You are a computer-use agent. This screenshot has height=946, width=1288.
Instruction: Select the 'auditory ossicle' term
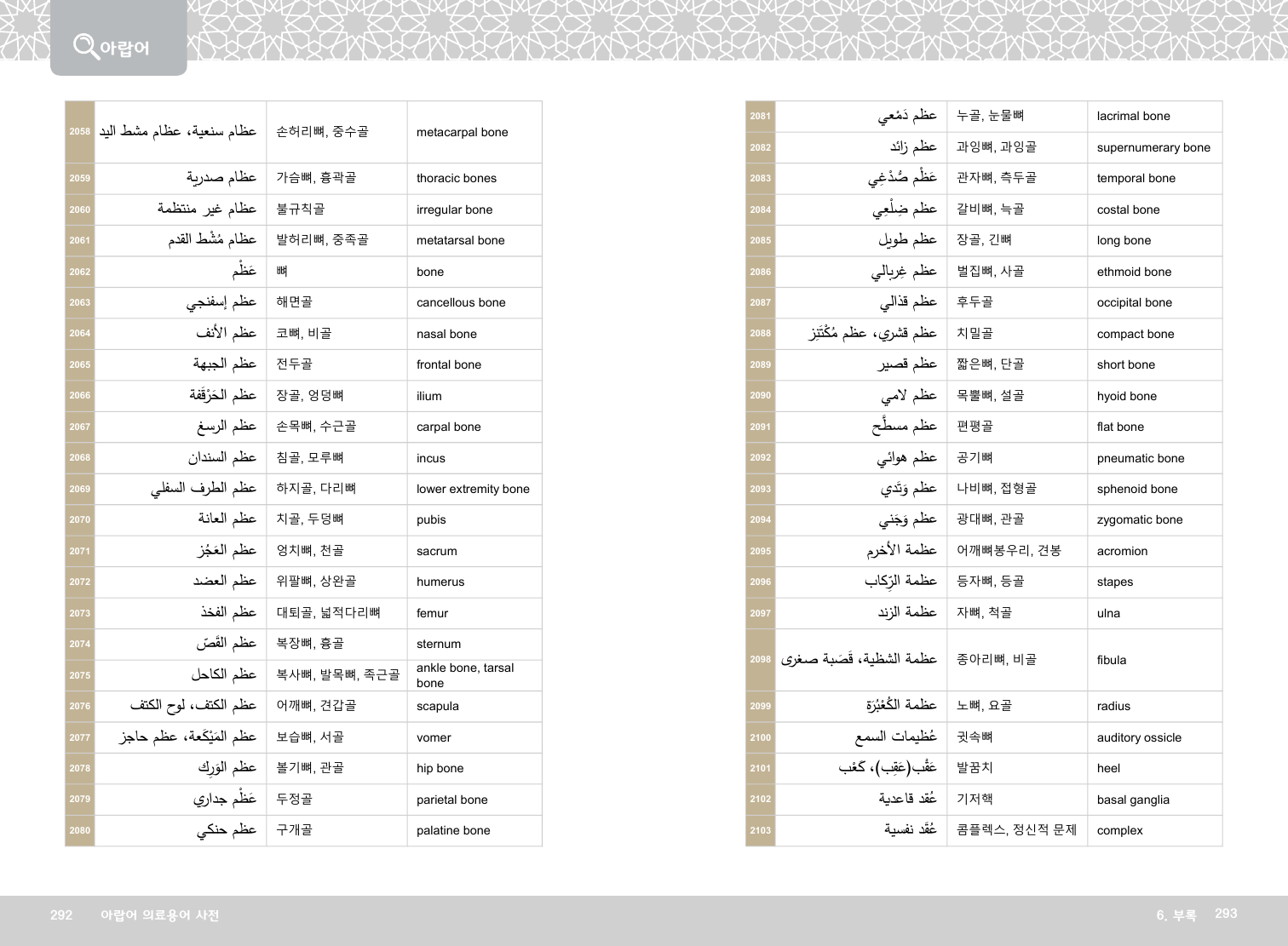coord(1139,737)
